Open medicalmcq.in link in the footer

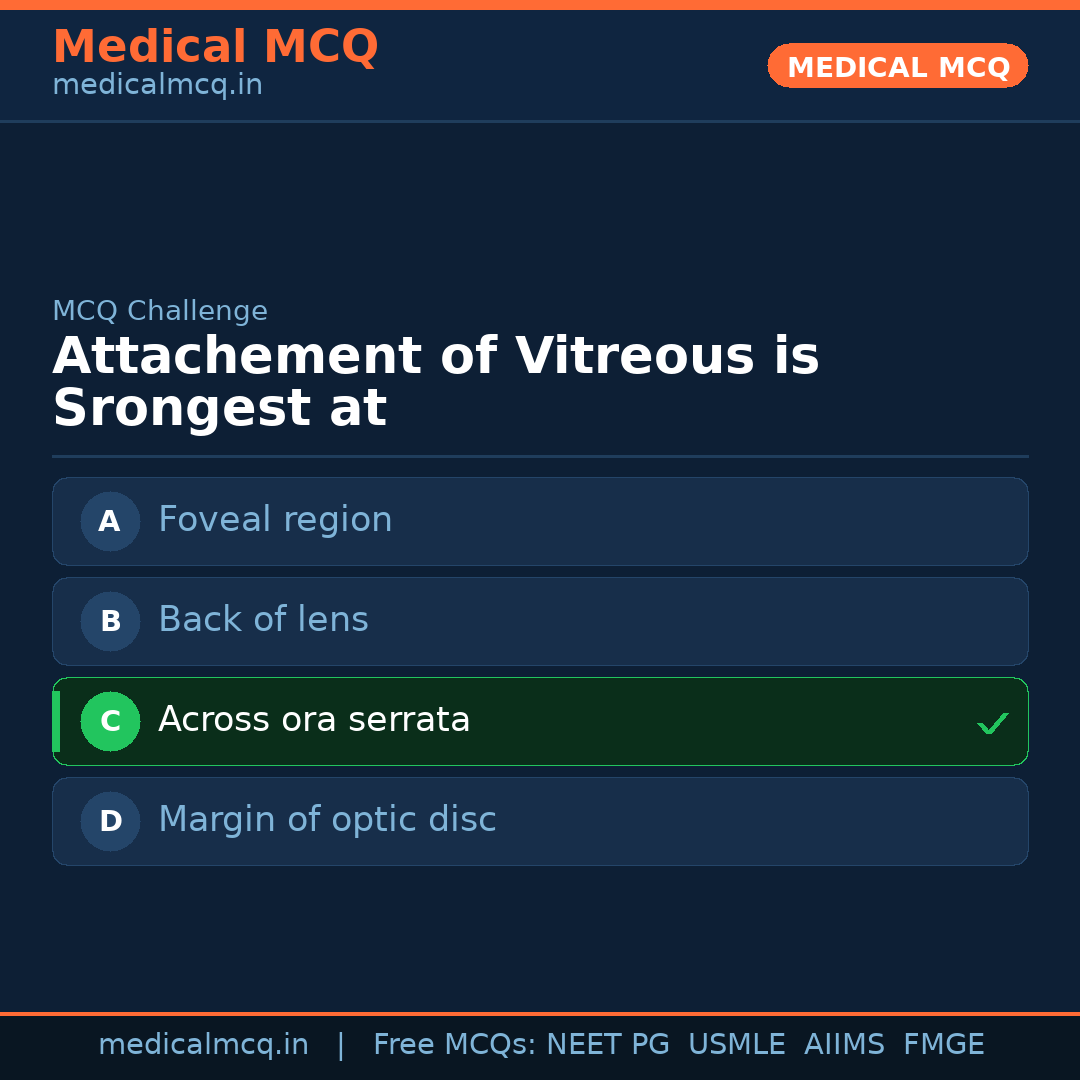pos(203,1045)
